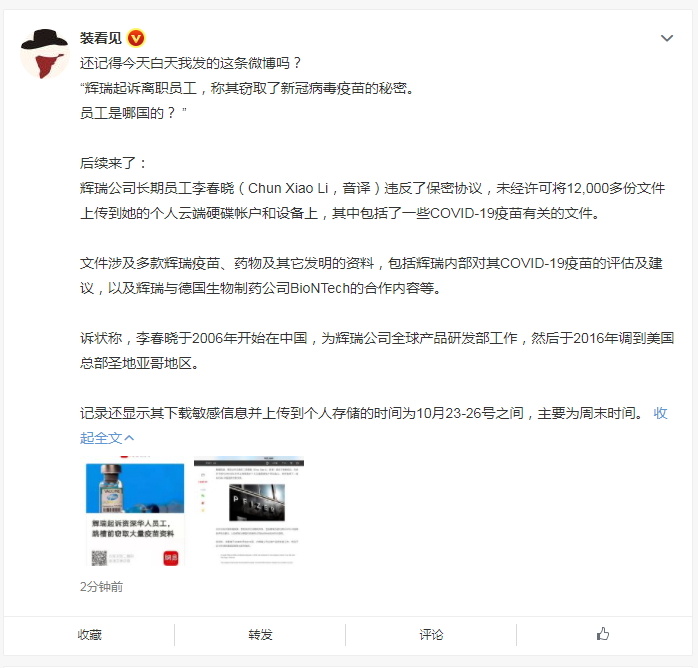Click the red NetEase logo in the first image
Screen dimensions: 698x668
pyautogui.click(x=171, y=558)
